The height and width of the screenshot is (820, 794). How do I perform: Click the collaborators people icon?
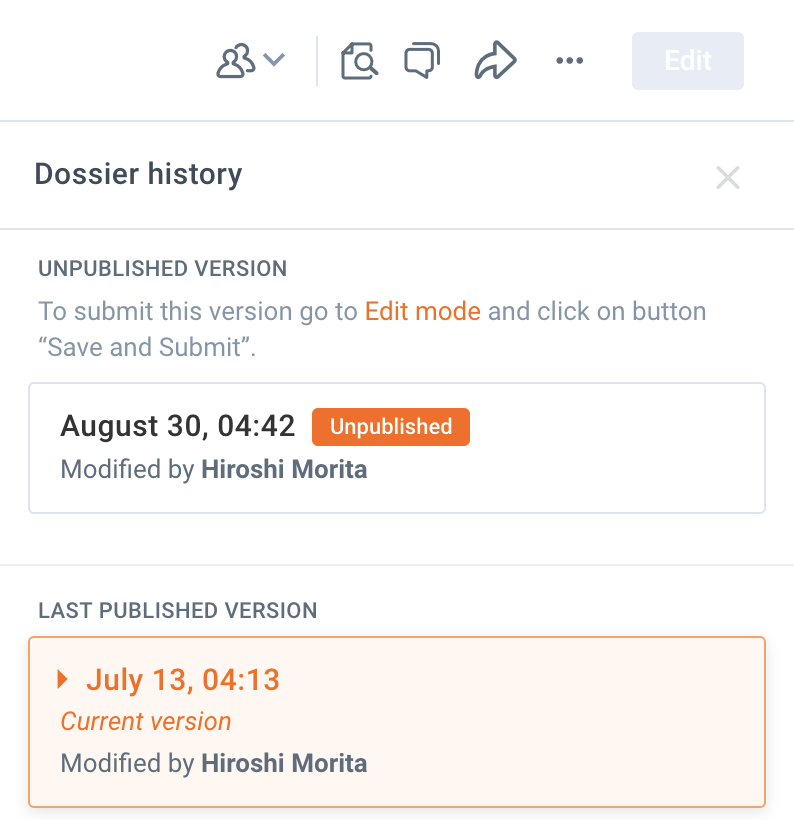[x=236, y=62]
